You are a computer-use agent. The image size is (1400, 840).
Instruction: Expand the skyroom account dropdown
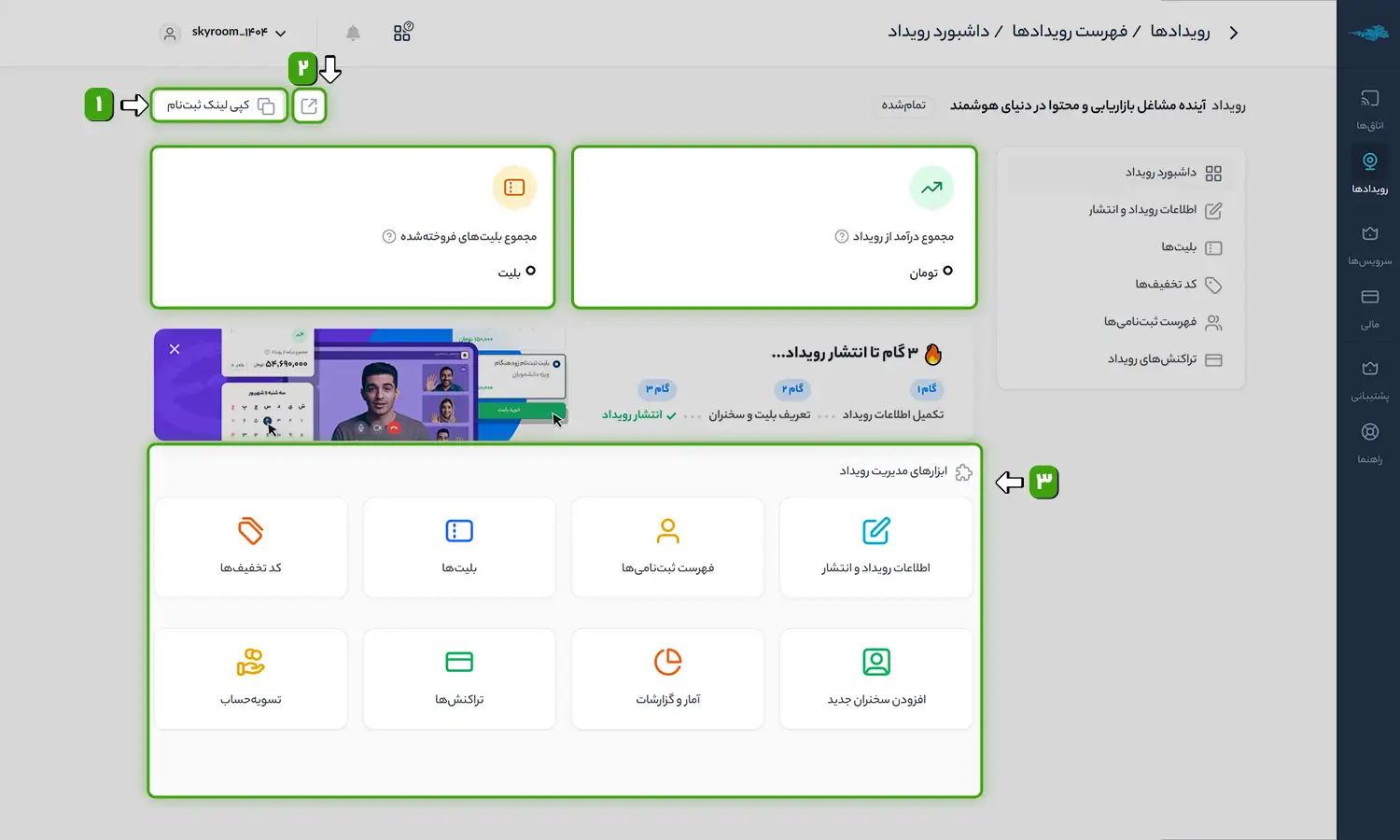click(x=224, y=33)
